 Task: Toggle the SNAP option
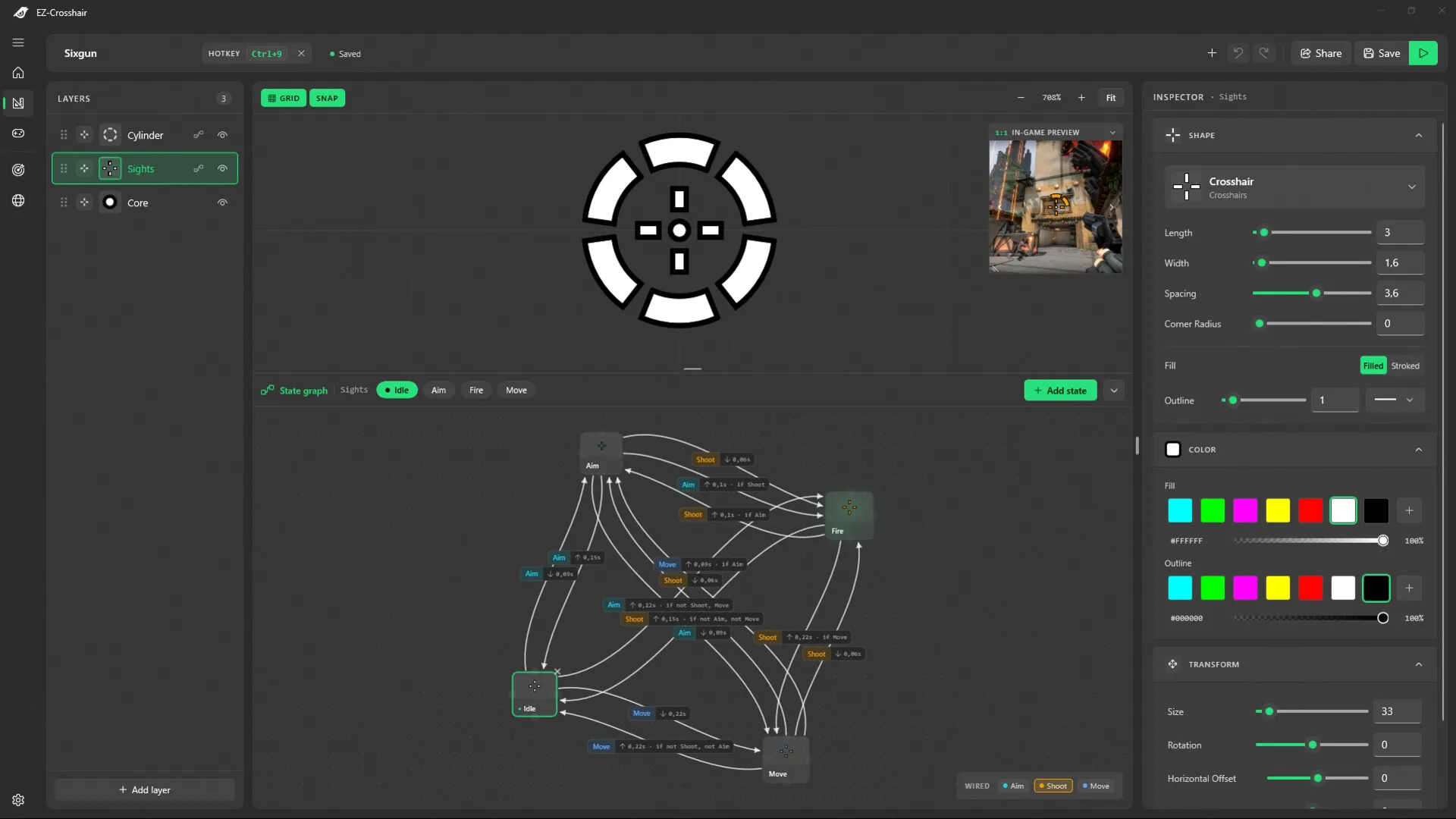point(327,98)
